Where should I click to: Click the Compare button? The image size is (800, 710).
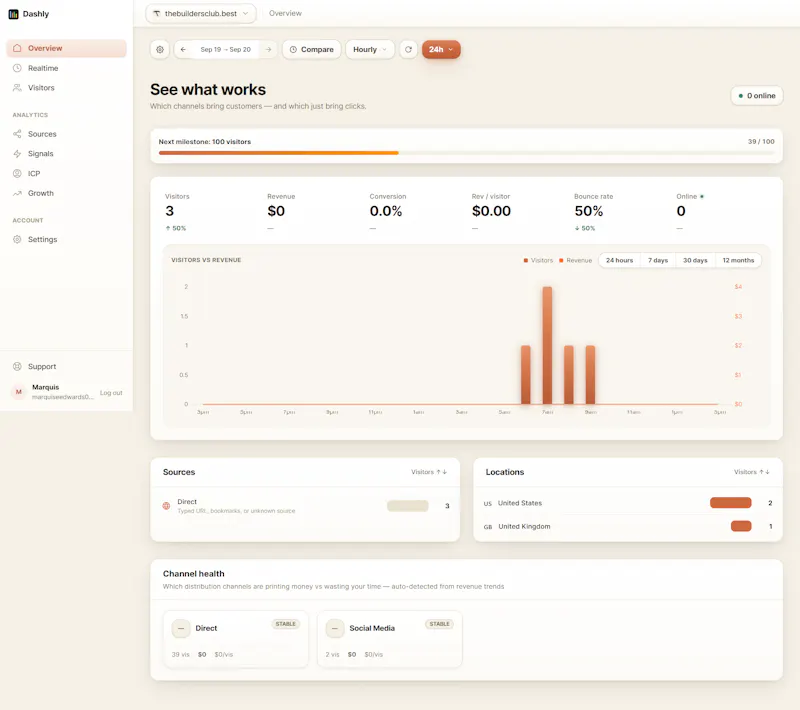312,49
